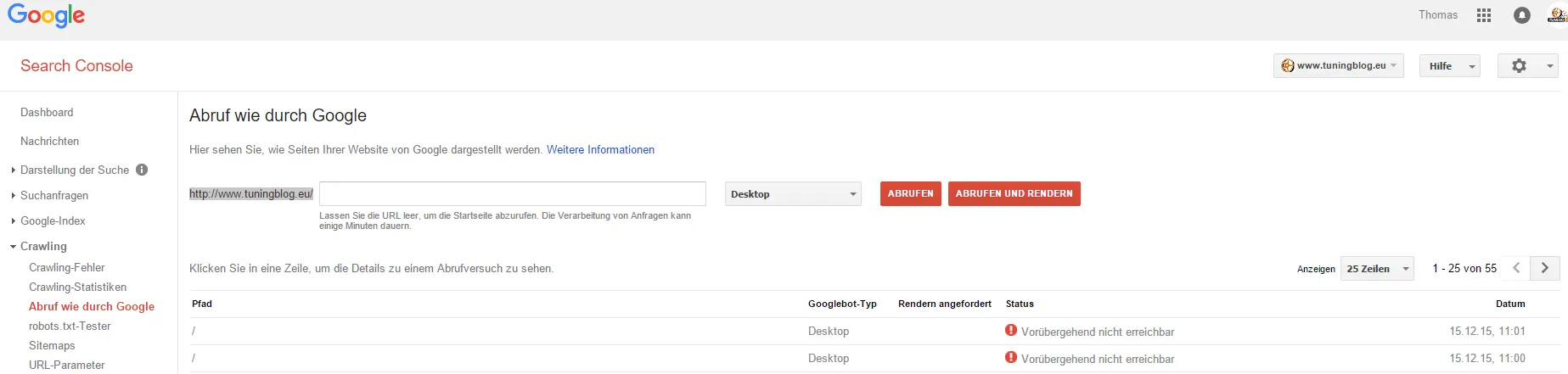Click the Pfad column header
Screen dimensions: 1568x374
click(202, 304)
